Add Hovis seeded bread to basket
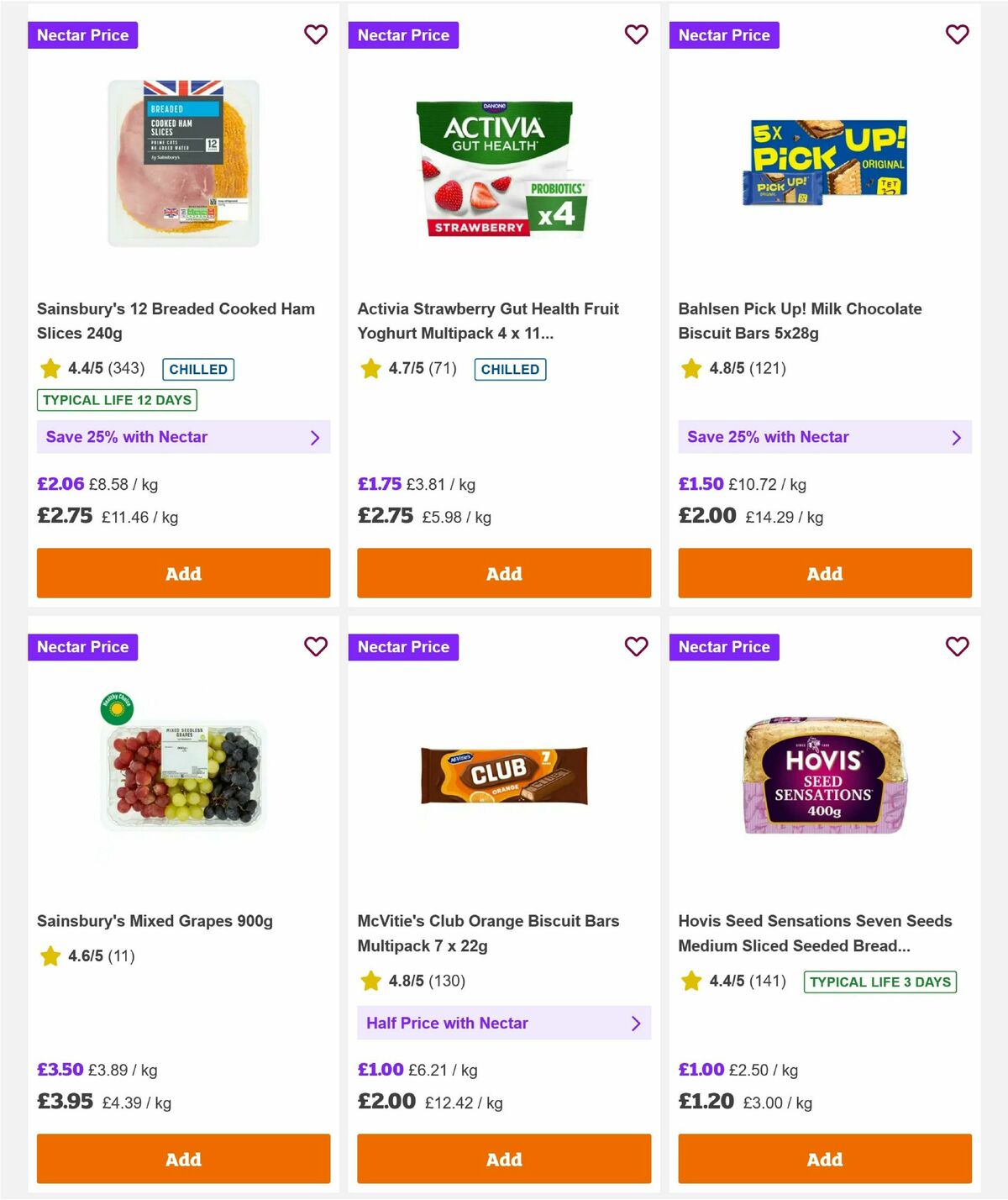Viewport: 1008px width, 1200px height. coord(824,1159)
